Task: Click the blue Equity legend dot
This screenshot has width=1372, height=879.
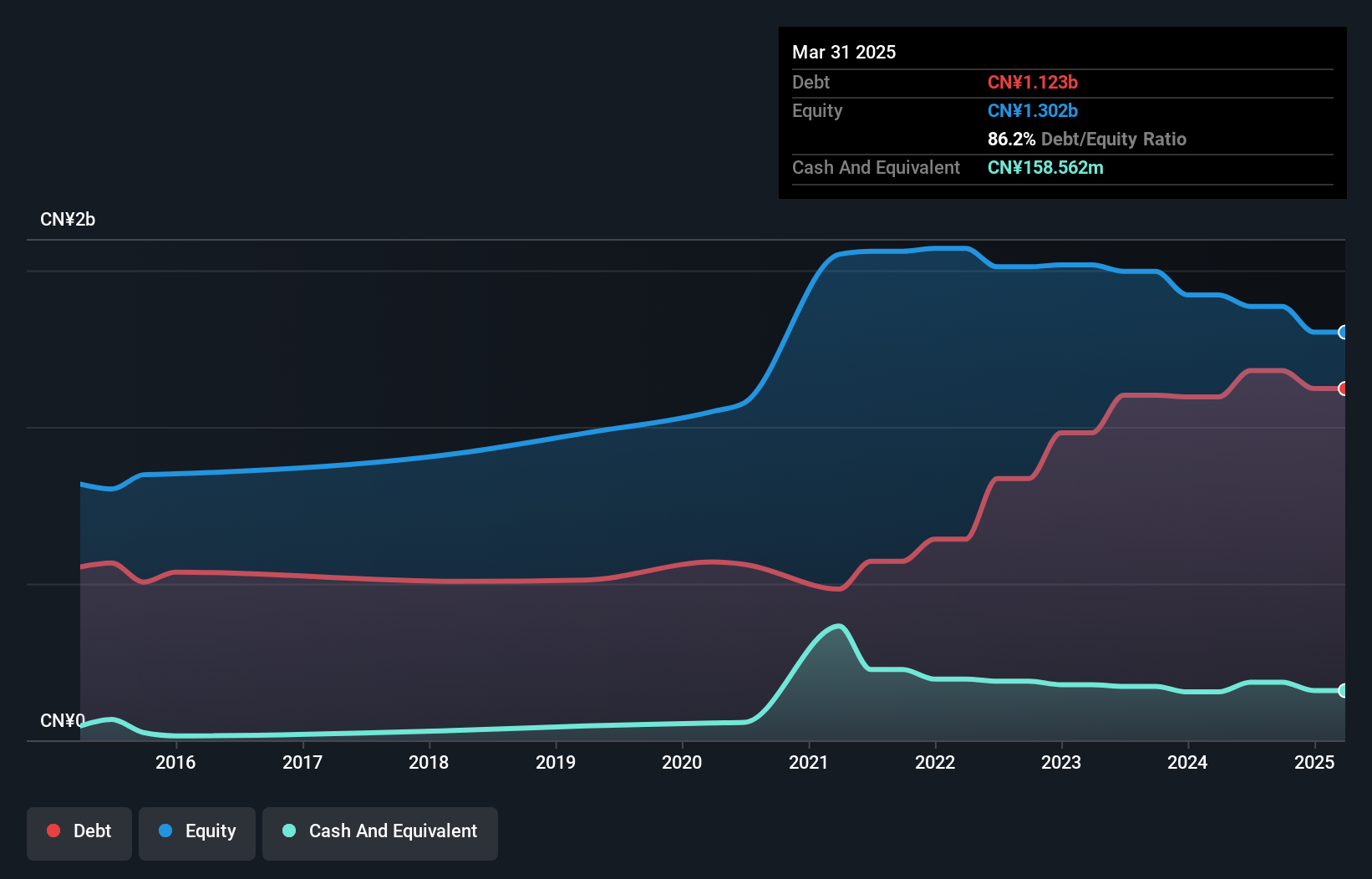Action: (165, 831)
